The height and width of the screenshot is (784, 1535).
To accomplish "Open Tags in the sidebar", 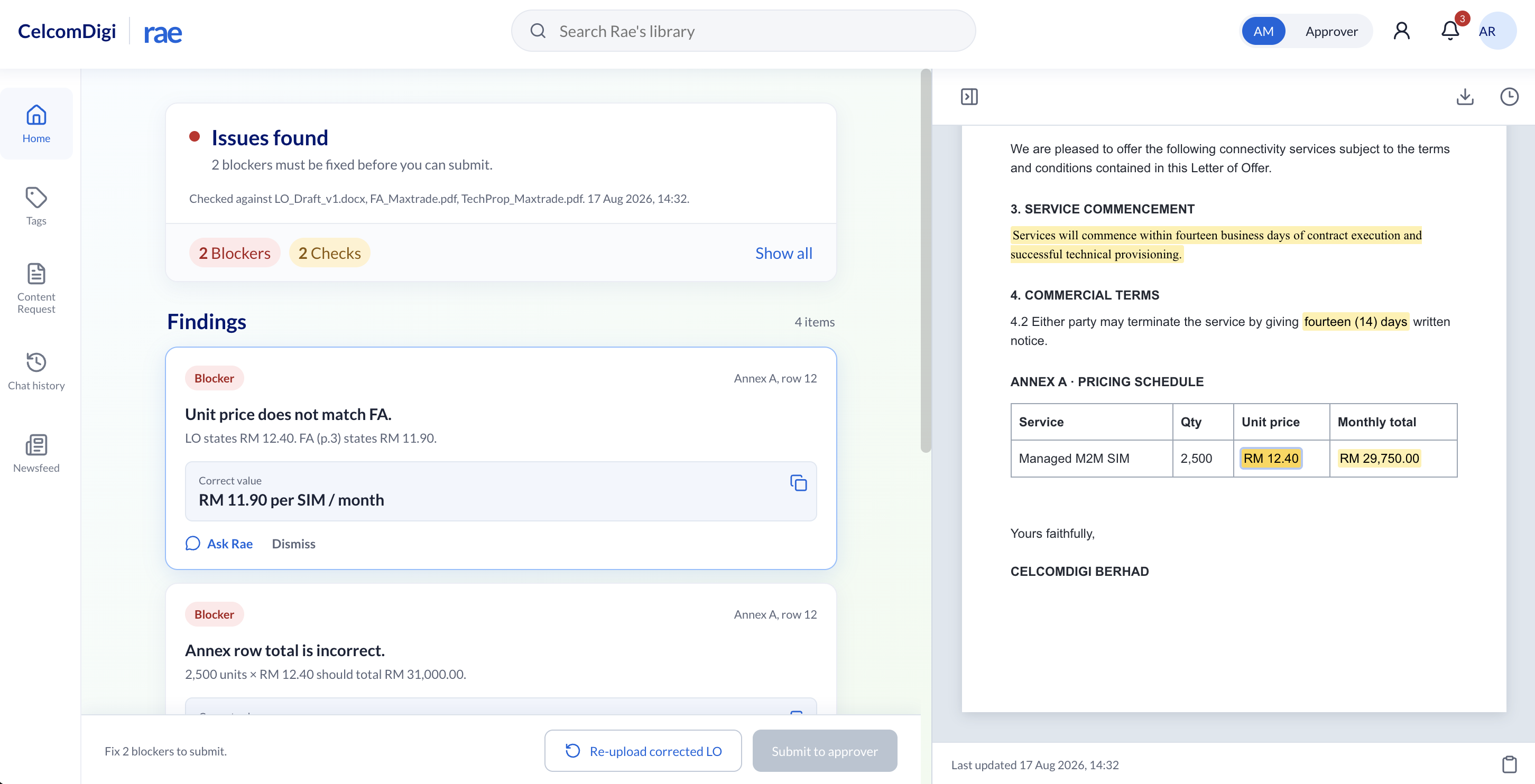I will coord(36,206).
